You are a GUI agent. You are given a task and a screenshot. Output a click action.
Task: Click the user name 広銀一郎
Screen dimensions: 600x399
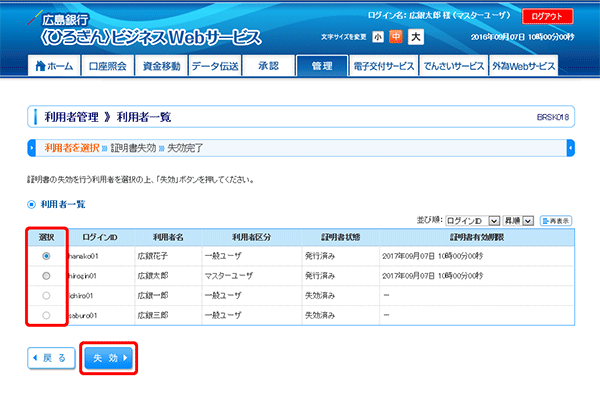153,296
